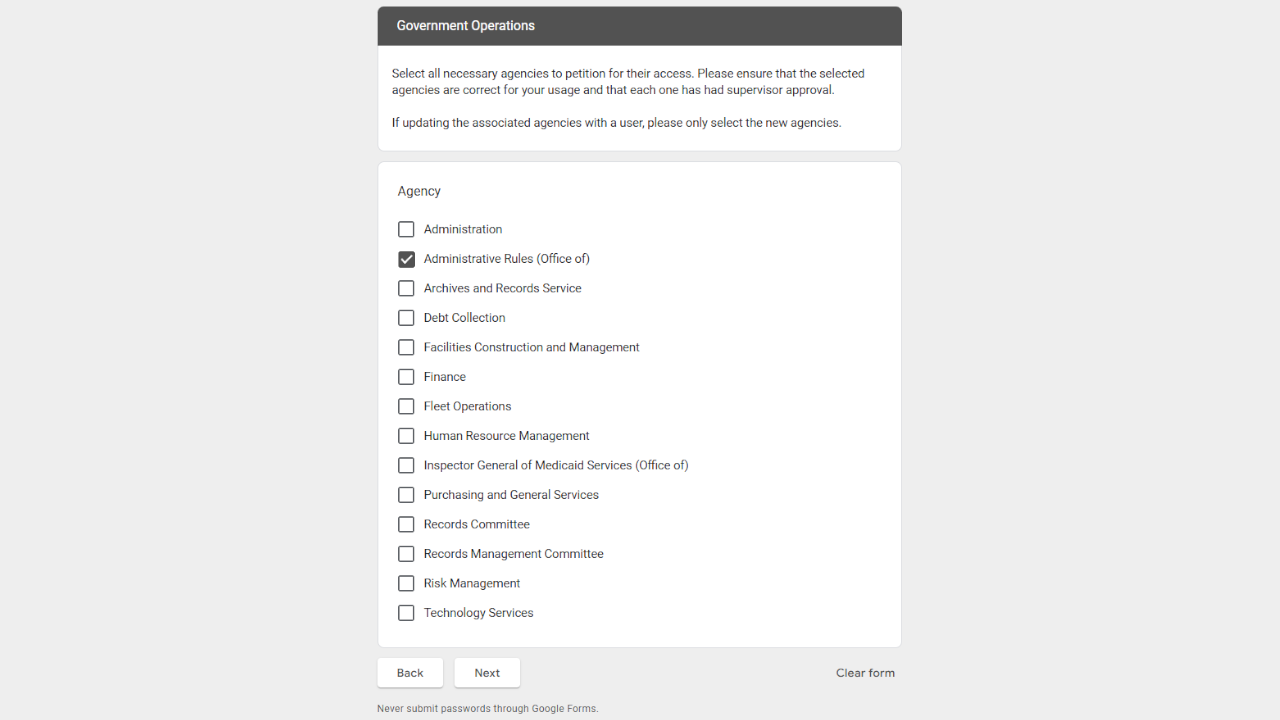Image resolution: width=1280 pixels, height=720 pixels.
Task: Select Archives and Records Service checkbox
Action: (x=406, y=288)
